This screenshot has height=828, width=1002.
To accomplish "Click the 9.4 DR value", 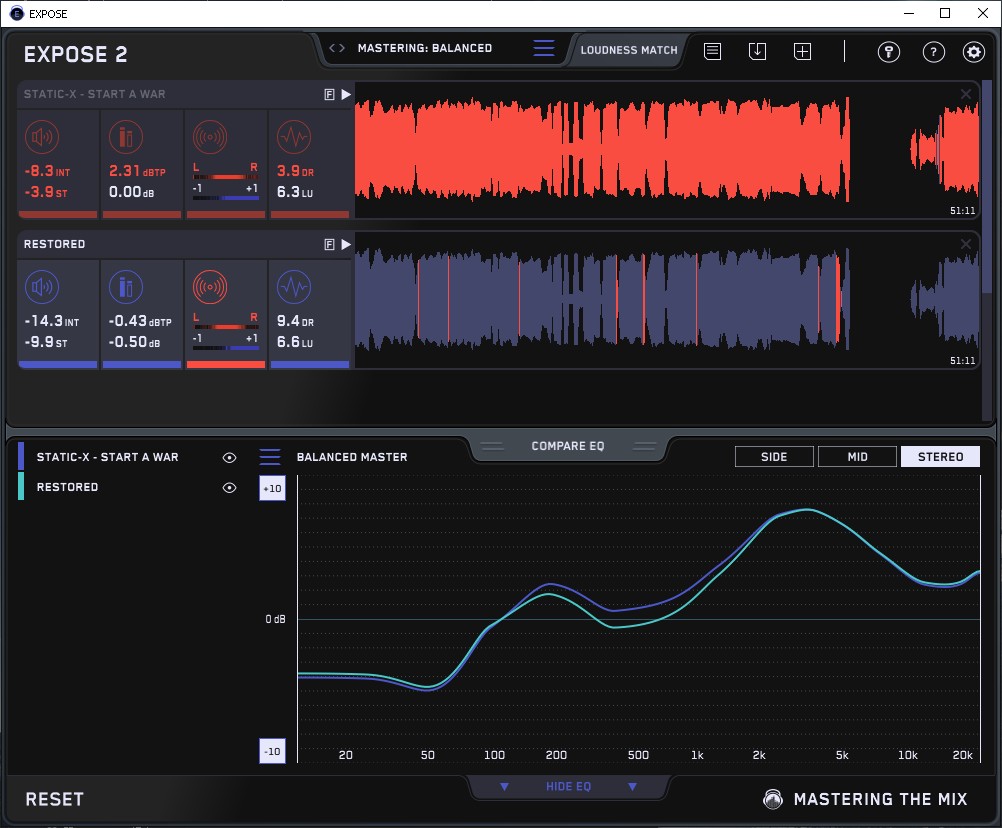I will pyautogui.click(x=295, y=321).
